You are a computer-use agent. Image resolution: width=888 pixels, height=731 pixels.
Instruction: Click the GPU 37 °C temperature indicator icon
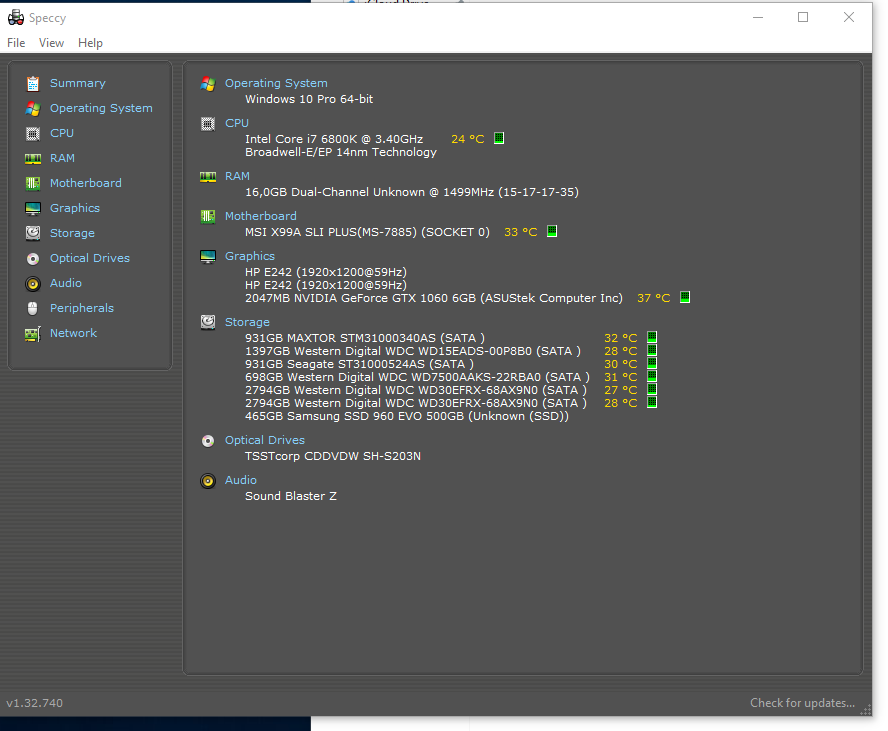[x=685, y=297]
